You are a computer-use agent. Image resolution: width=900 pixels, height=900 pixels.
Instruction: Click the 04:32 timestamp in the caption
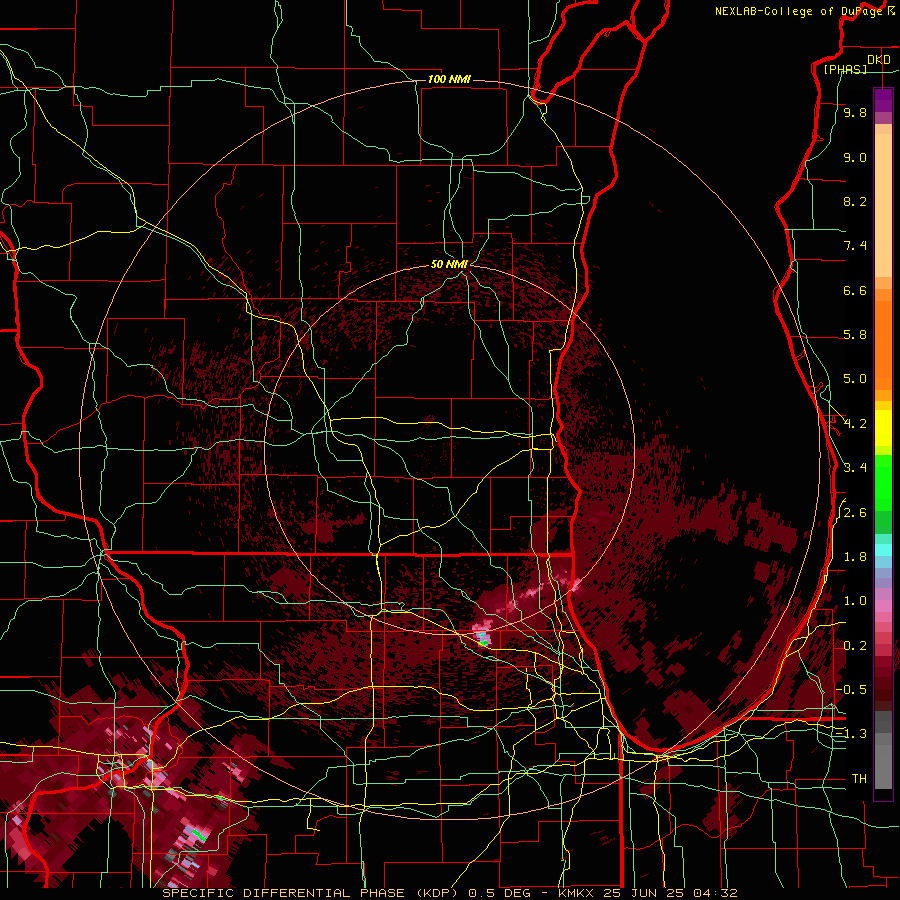point(715,893)
